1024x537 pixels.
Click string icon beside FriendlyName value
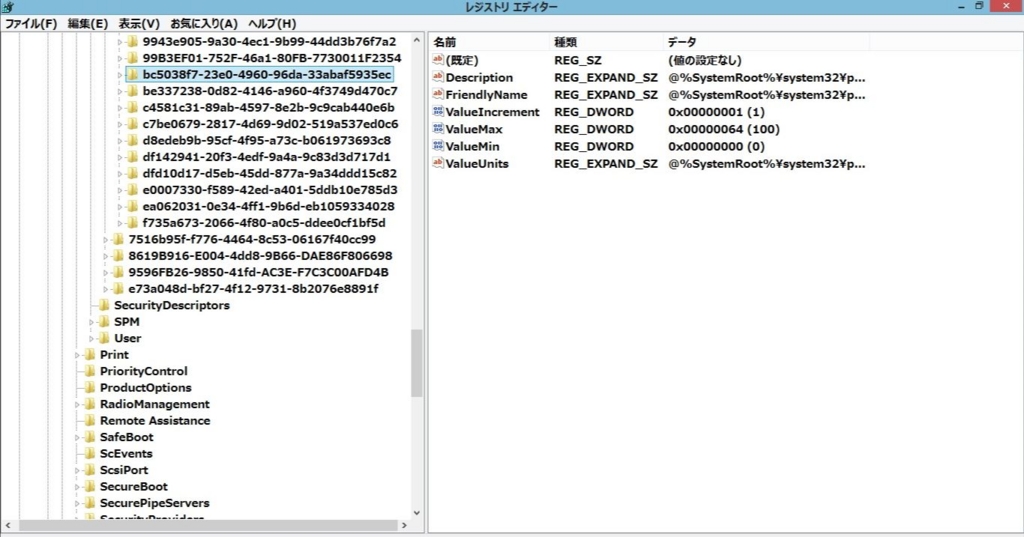[x=438, y=94]
